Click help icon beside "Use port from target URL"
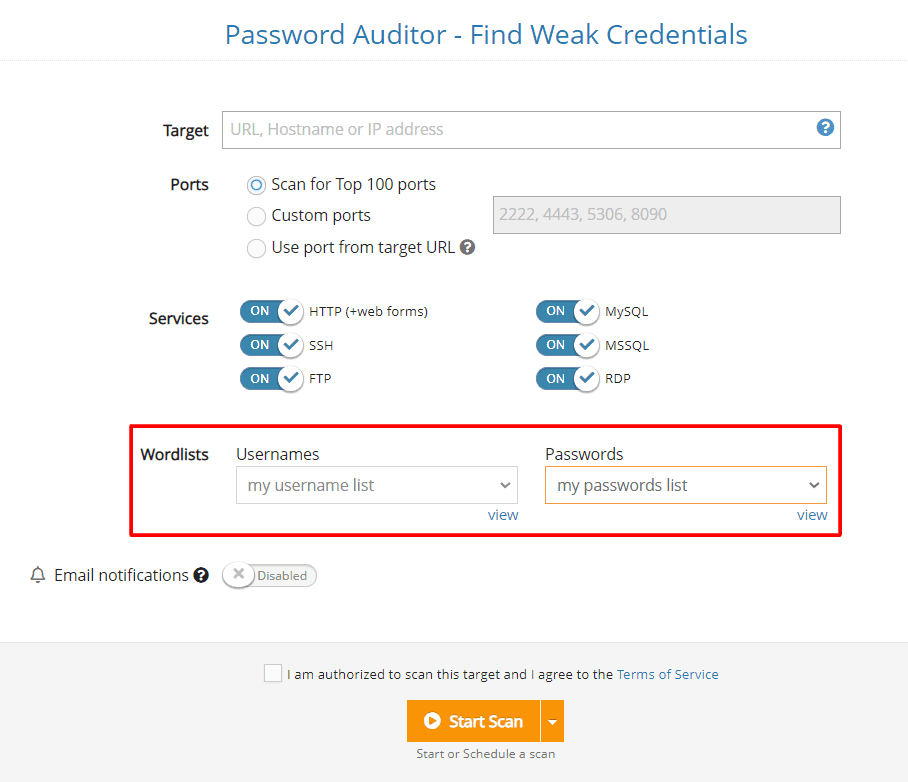The image size is (908, 782). click(x=467, y=247)
